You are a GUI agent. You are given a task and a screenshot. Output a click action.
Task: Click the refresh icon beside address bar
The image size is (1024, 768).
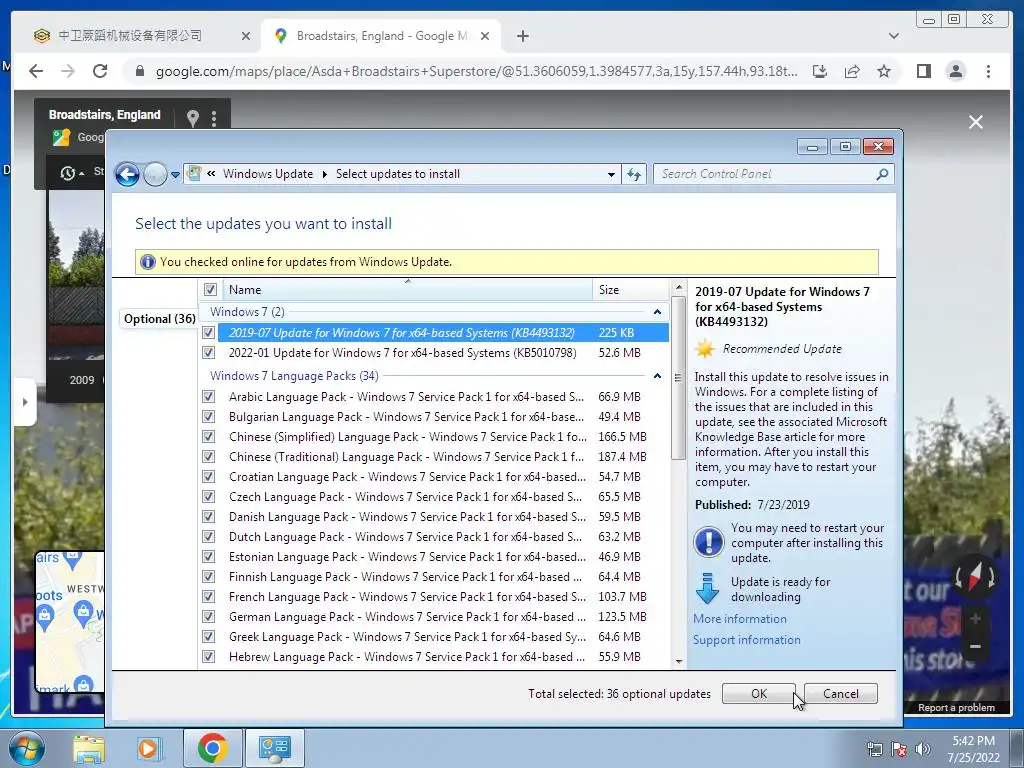point(633,174)
